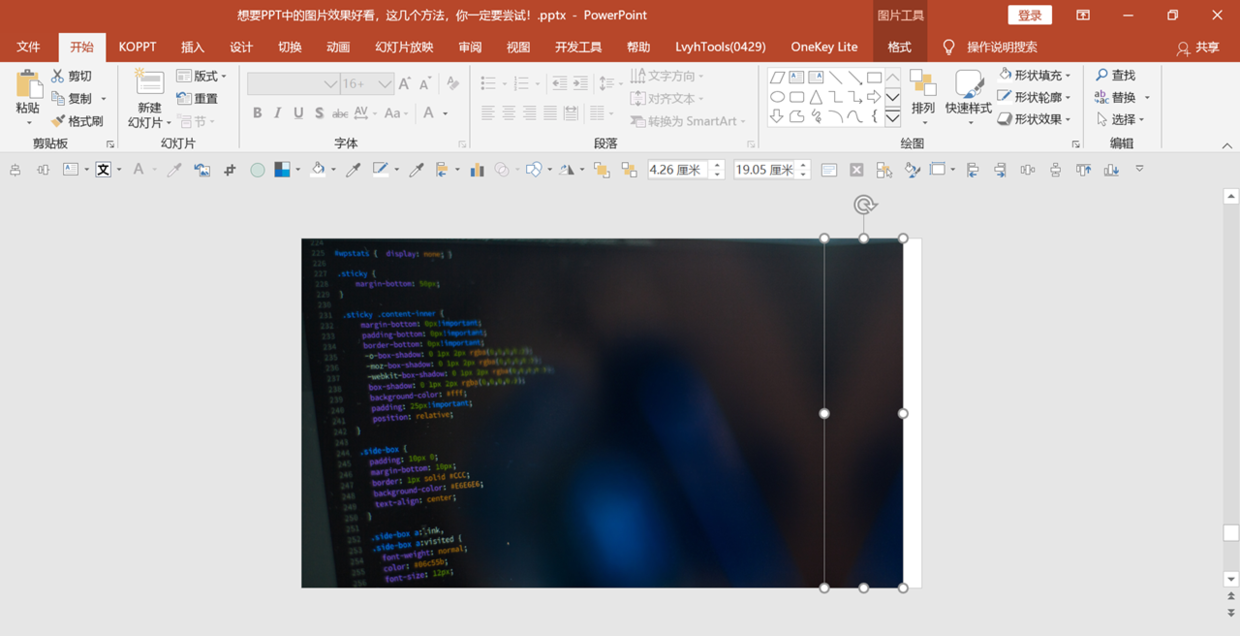Toggle right text alignment in paragraph group
The width and height of the screenshot is (1240, 636).
click(529, 113)
